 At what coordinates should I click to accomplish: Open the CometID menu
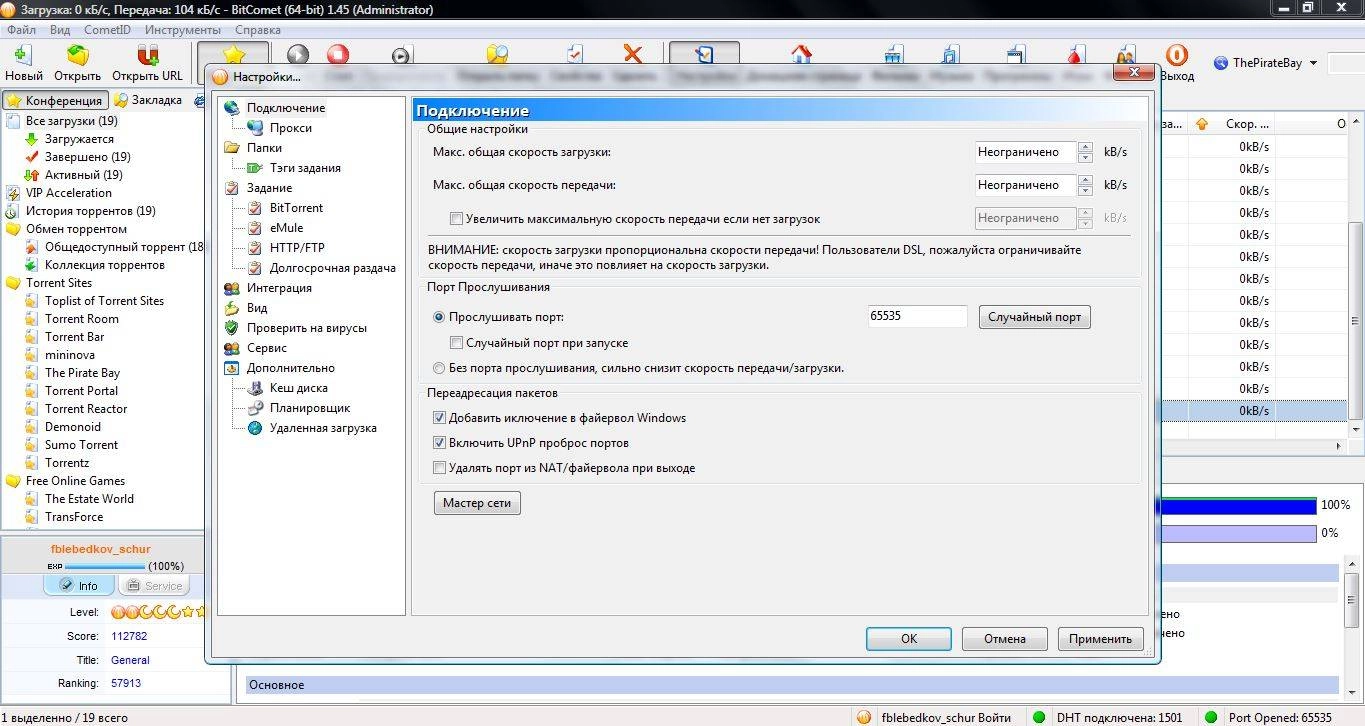107,30
